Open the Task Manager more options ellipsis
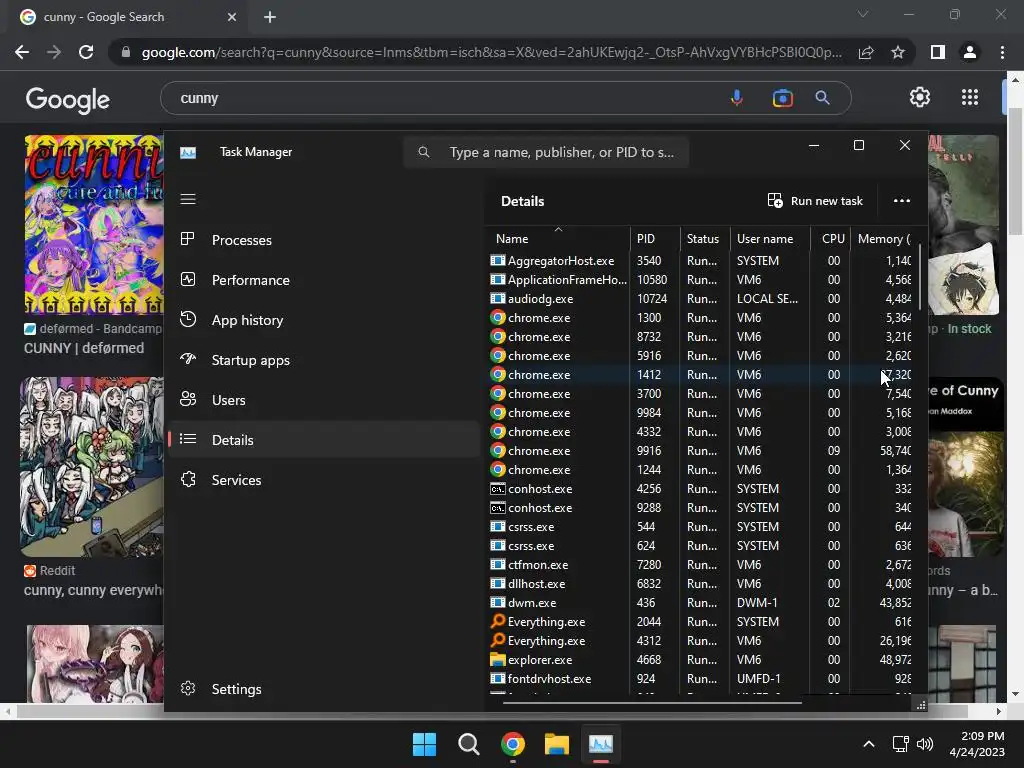Image resolution: width=1024 pixels, height=768 pixels. pyautogui.click(x=902, y=201)
